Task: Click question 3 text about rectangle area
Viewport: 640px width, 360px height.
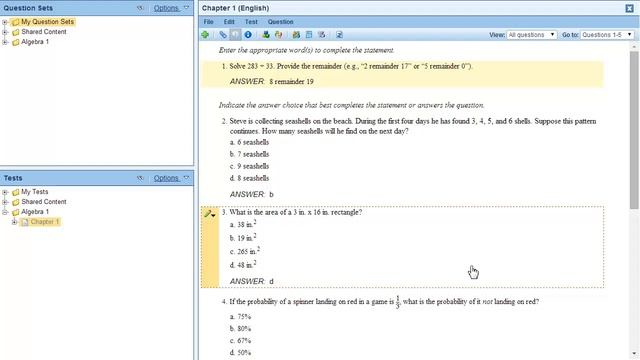Action: (x=296, y=212)
